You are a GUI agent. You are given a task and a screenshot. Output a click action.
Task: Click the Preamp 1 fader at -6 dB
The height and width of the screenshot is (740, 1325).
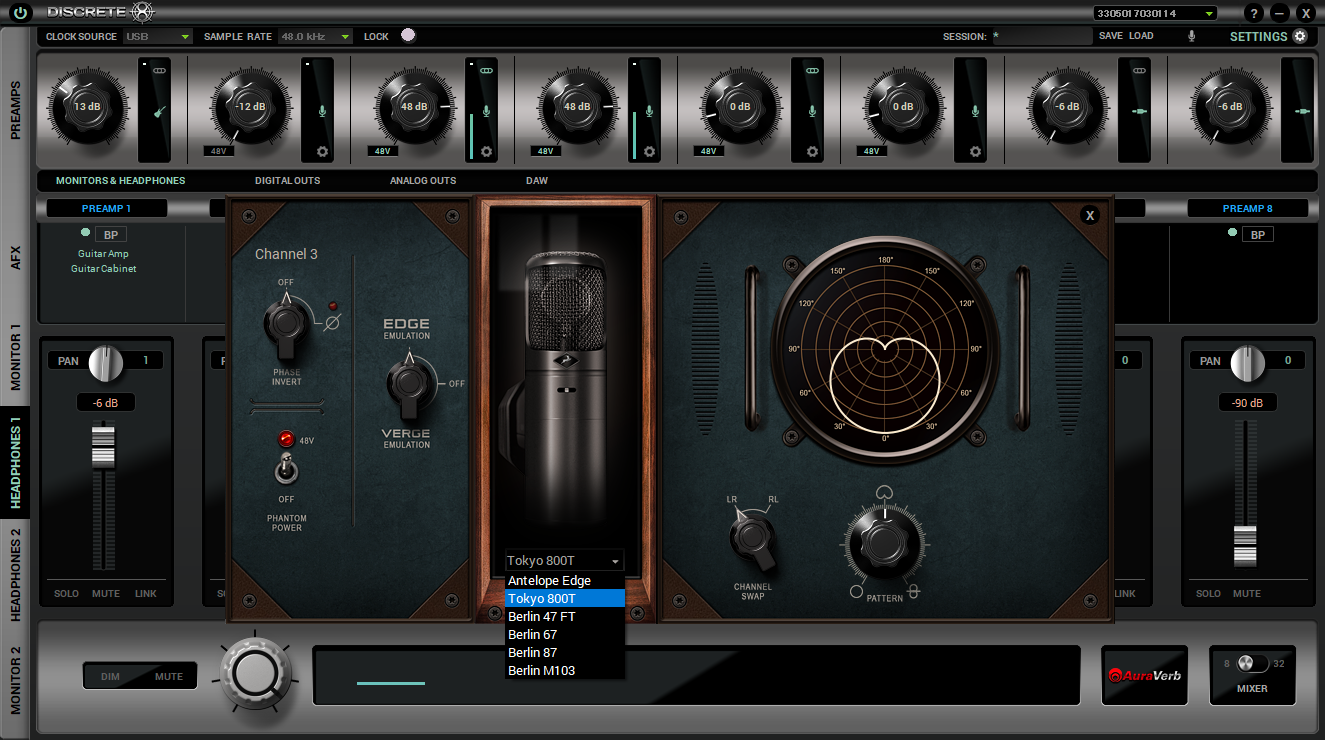tap(104, 446)
